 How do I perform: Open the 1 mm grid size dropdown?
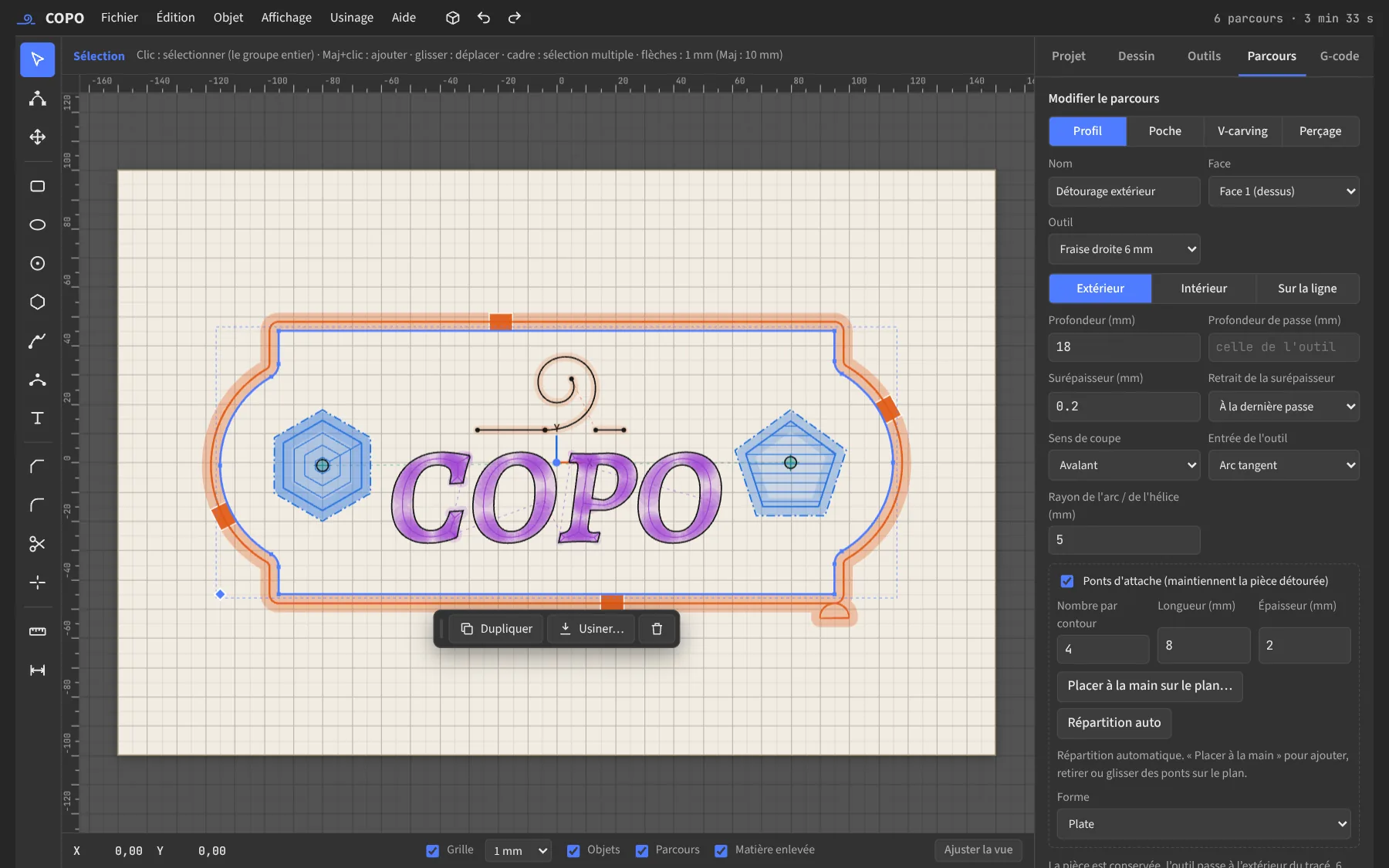(518, 850)
